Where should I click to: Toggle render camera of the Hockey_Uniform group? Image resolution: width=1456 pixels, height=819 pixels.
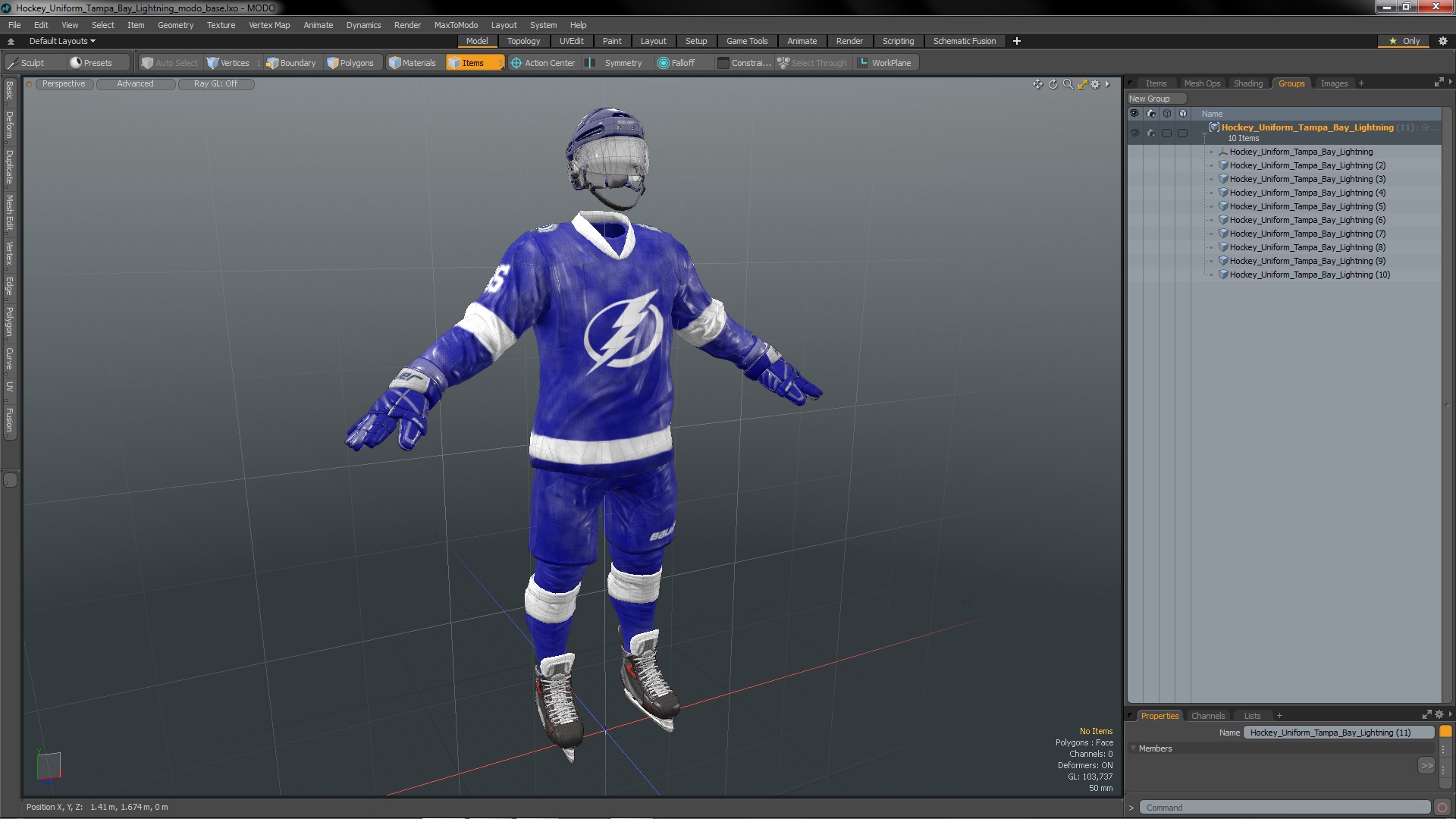1151,133
